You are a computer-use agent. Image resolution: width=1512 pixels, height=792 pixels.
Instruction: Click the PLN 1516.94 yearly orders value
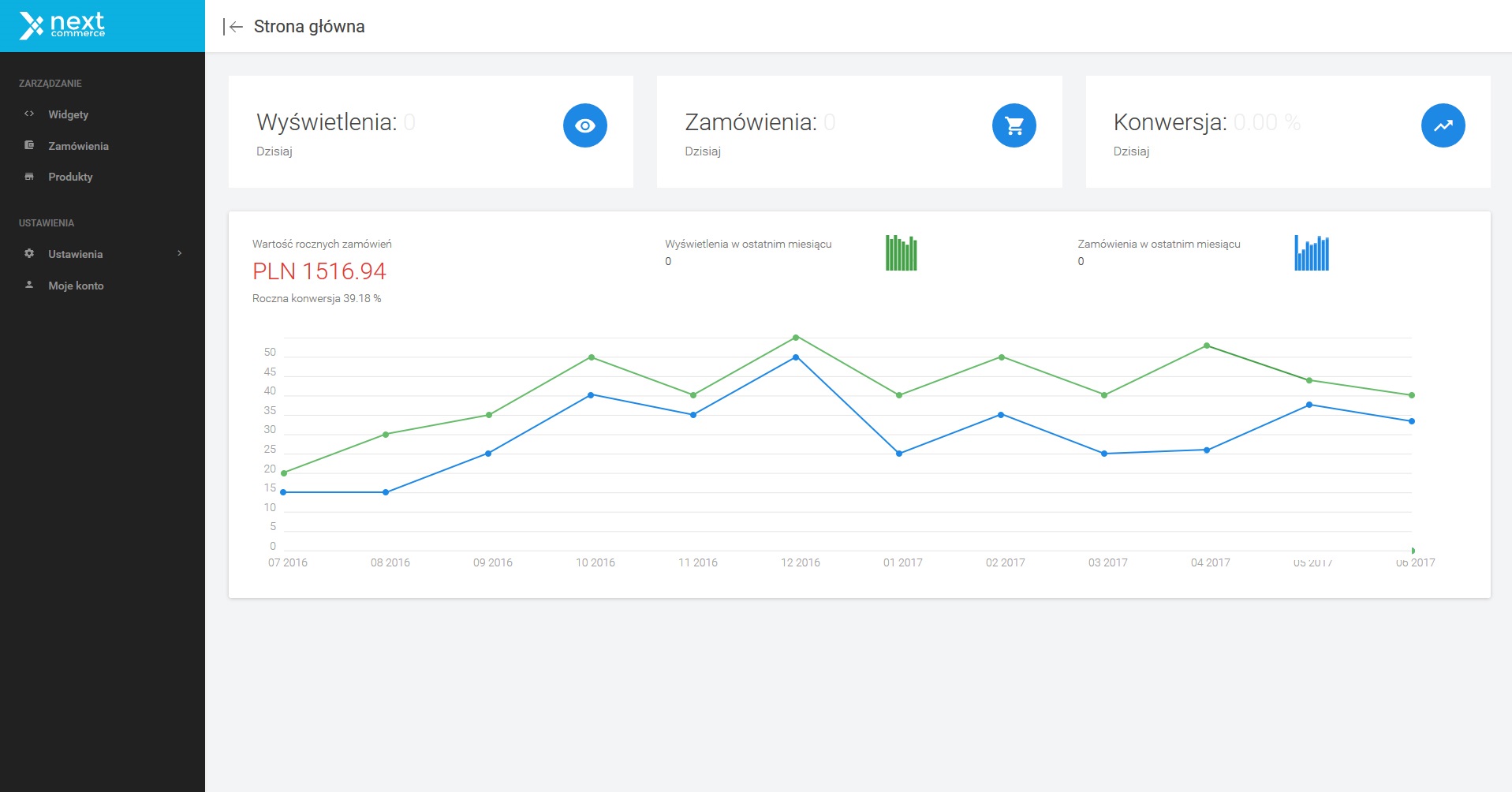tap(319, 271)
